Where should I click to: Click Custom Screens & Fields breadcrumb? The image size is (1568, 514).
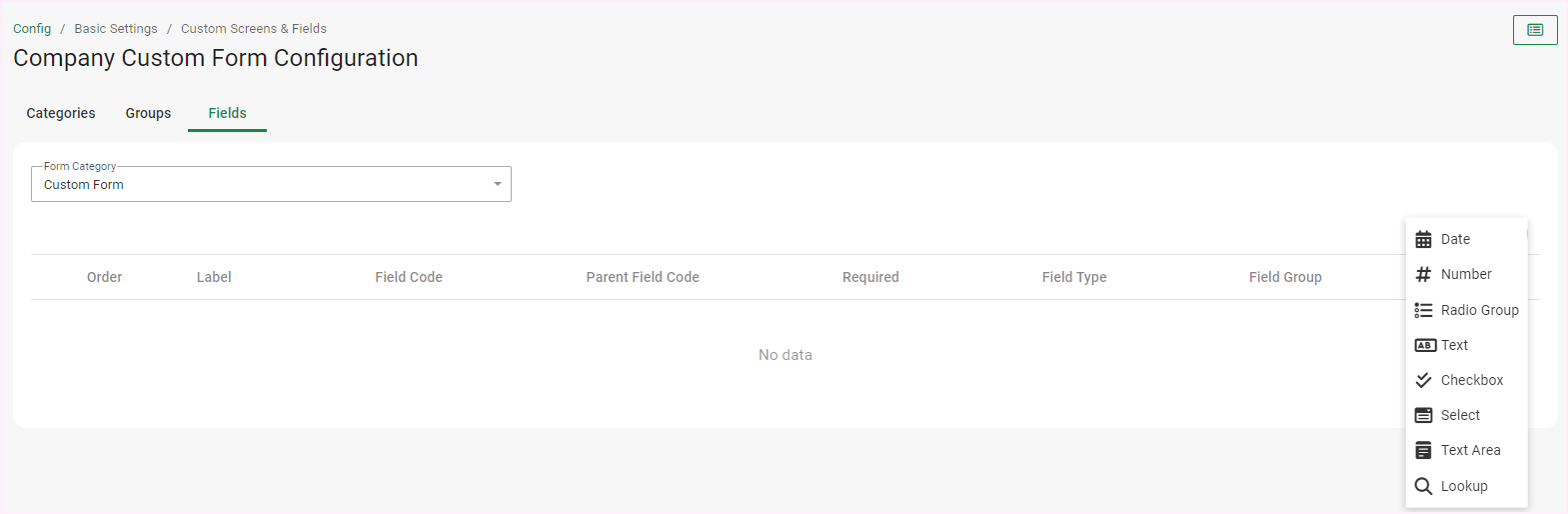pyautogui.click(x=254, y=29)
